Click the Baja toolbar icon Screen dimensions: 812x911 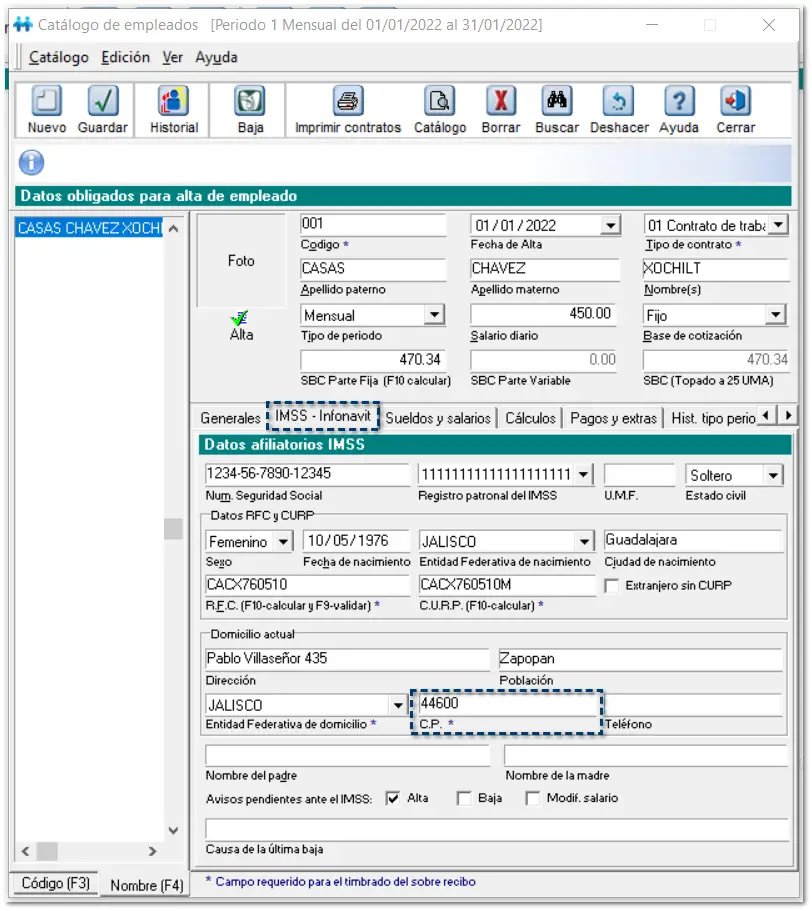point(250,101)
